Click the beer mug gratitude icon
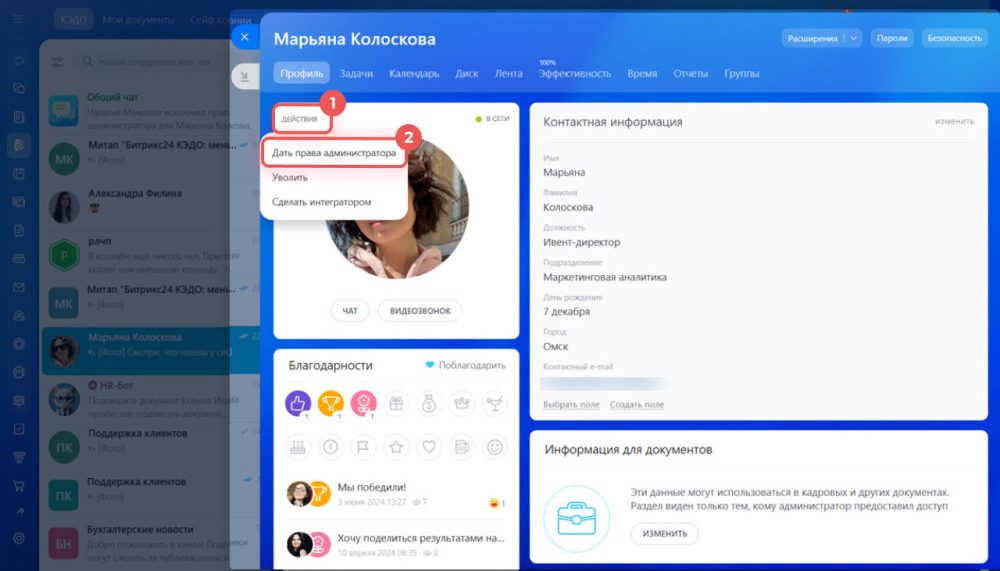Screen dimensions: 1000x571 pyautogui.click(x=462, y=447)
